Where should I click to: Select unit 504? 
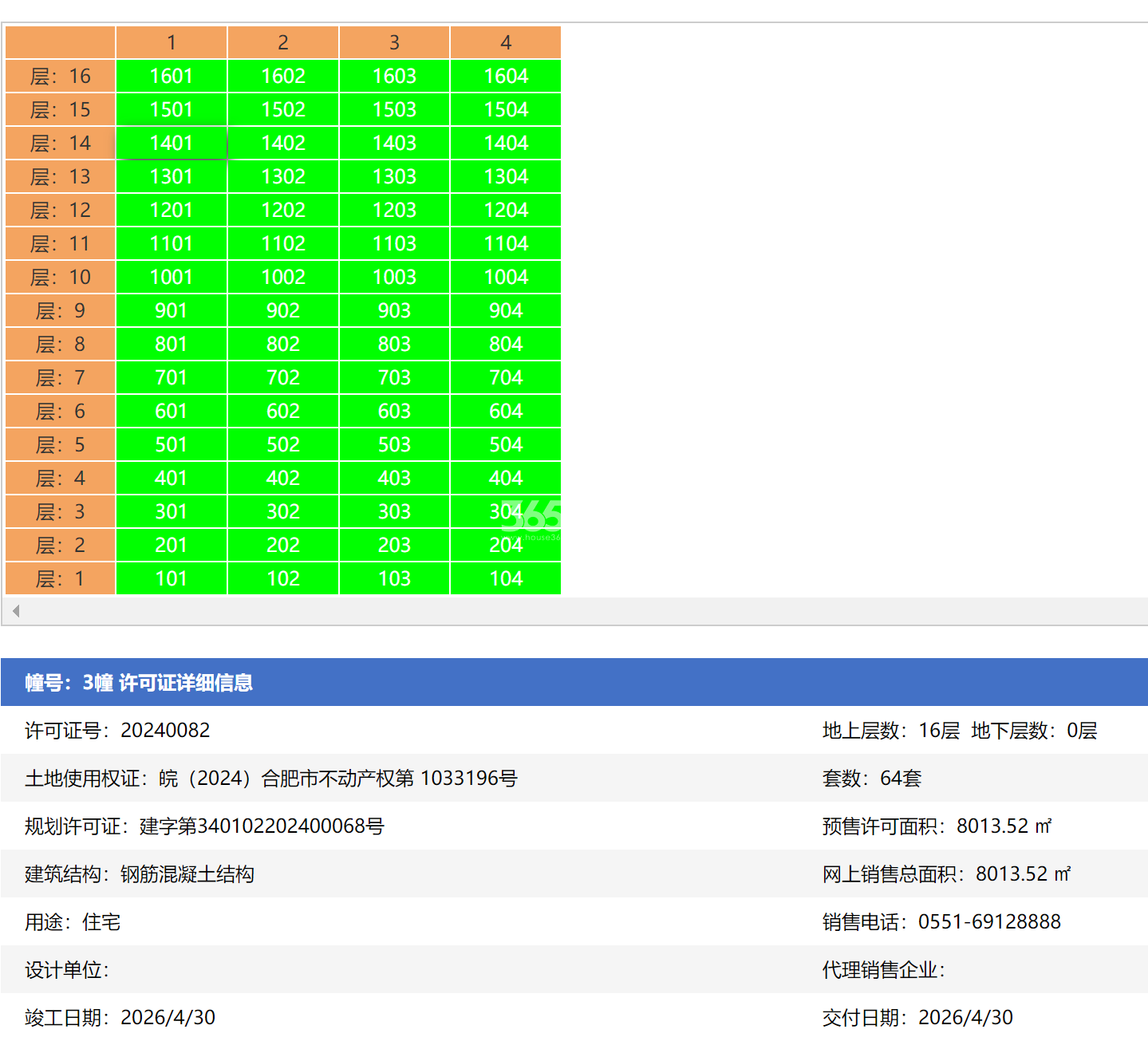point(506,444)
